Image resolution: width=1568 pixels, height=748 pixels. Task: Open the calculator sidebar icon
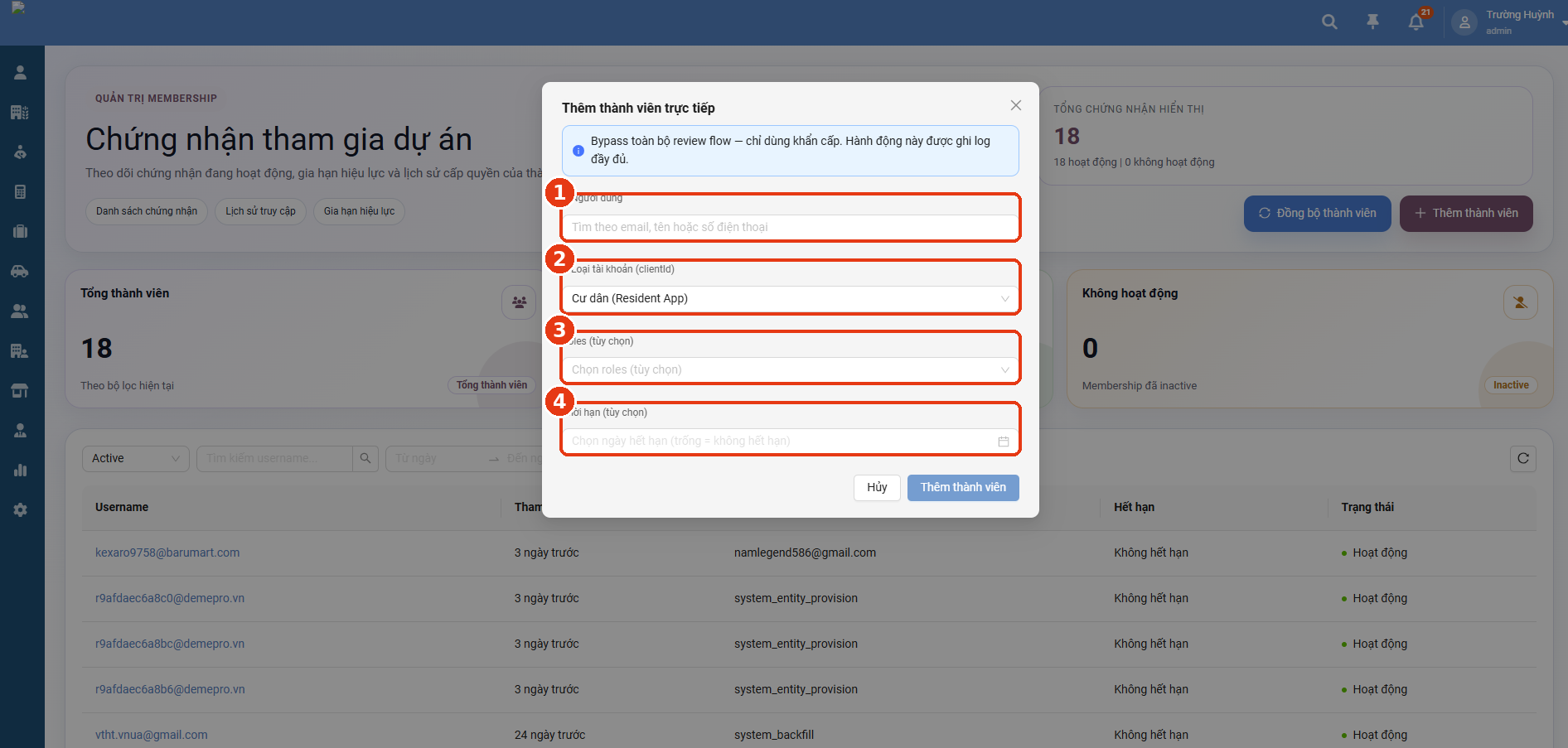pyautogui.click(x=21, y=192)
